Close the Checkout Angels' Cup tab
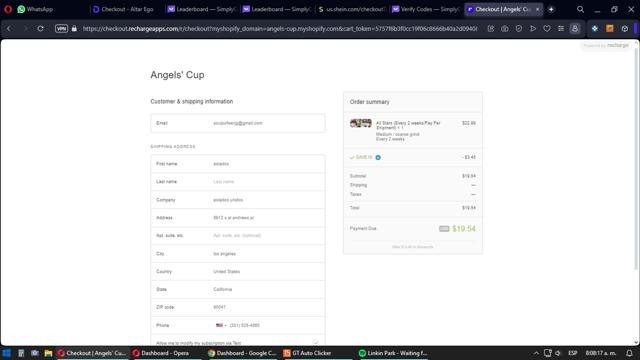Viewport: 640px width, 360px height. 537,9
